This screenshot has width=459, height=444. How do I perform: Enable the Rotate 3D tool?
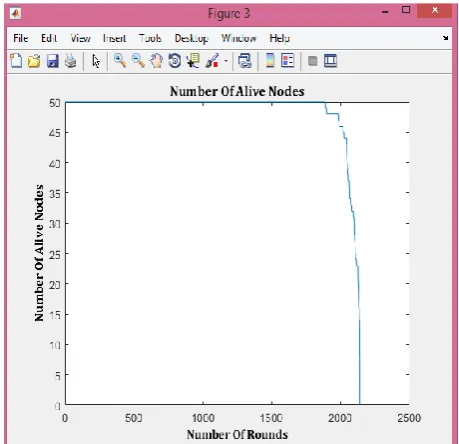[x=175, y=61]
